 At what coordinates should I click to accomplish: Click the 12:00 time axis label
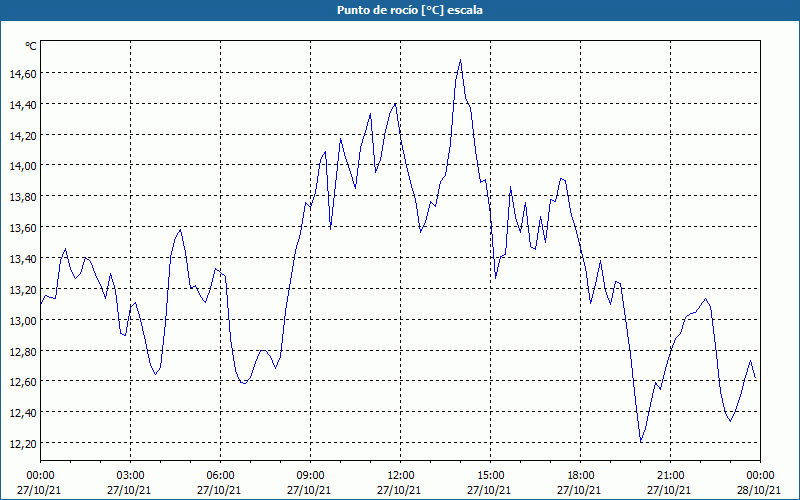401,476
